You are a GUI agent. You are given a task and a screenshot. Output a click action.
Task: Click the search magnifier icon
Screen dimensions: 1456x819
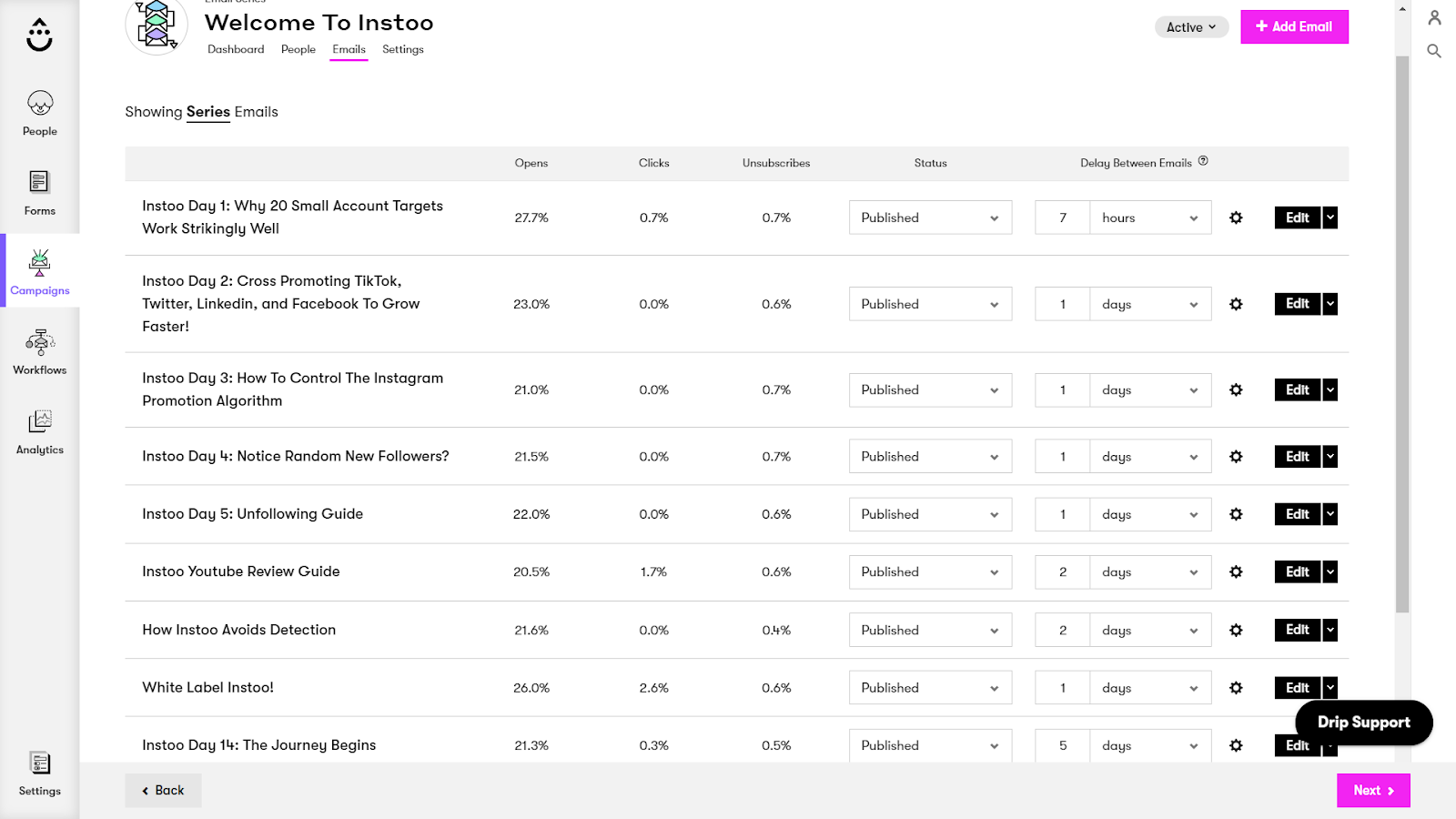1434,51
